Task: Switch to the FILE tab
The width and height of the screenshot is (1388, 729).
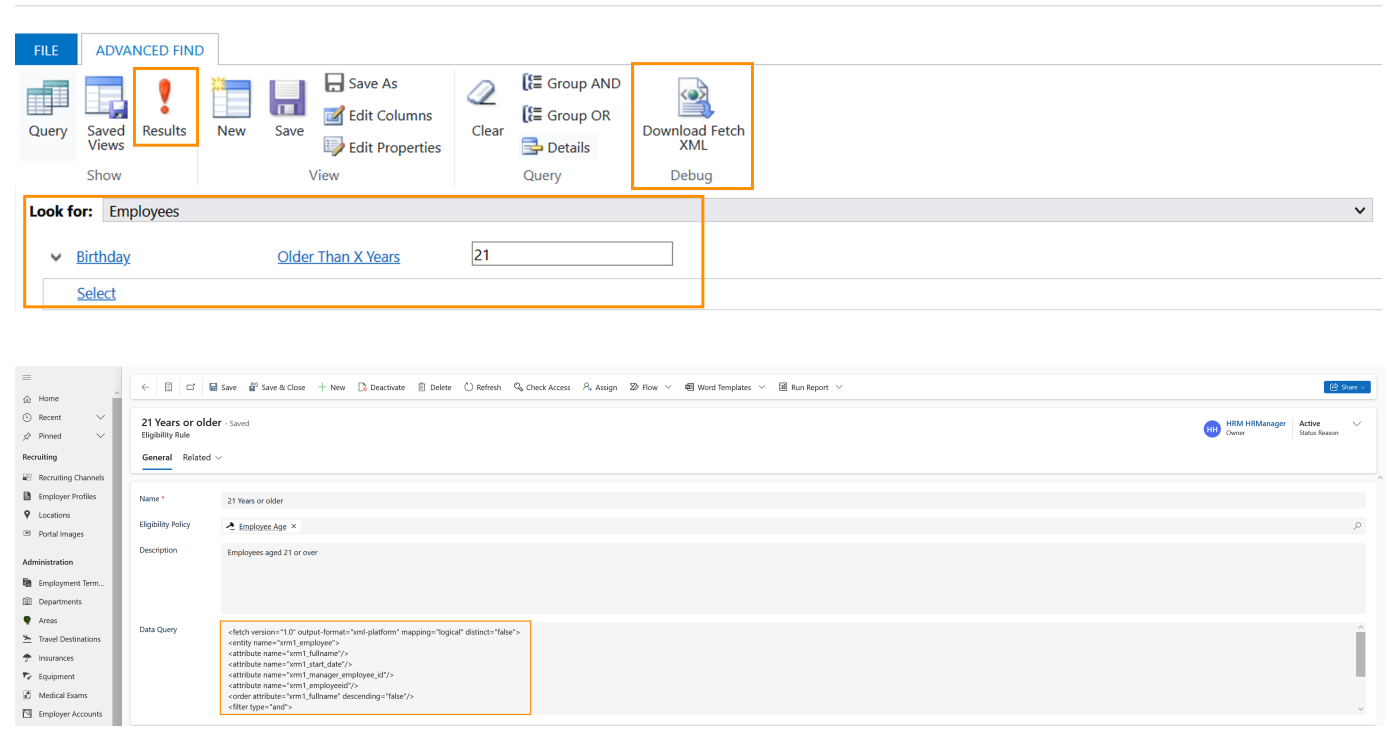Action: [x=46, y=50]
